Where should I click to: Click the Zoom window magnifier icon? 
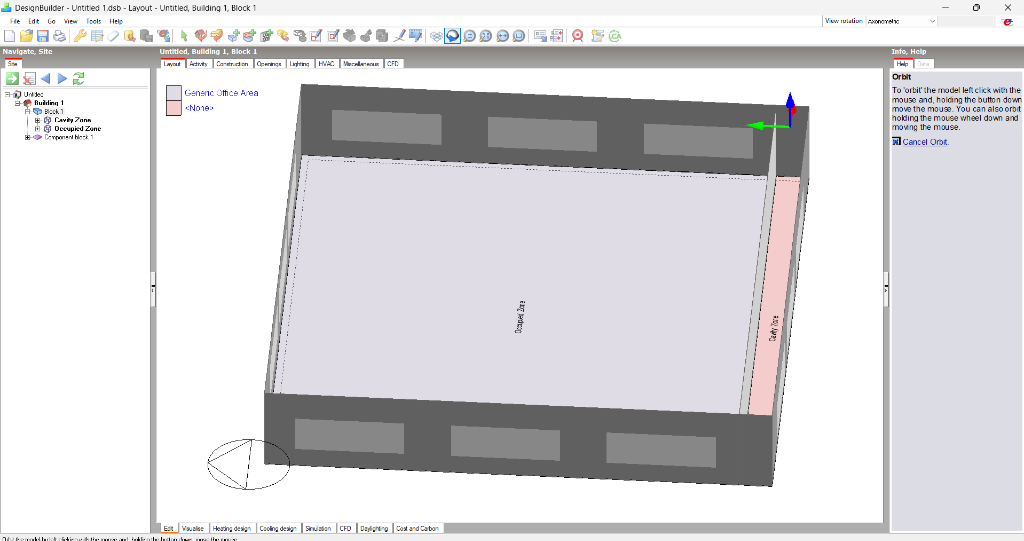coord(519,36)
